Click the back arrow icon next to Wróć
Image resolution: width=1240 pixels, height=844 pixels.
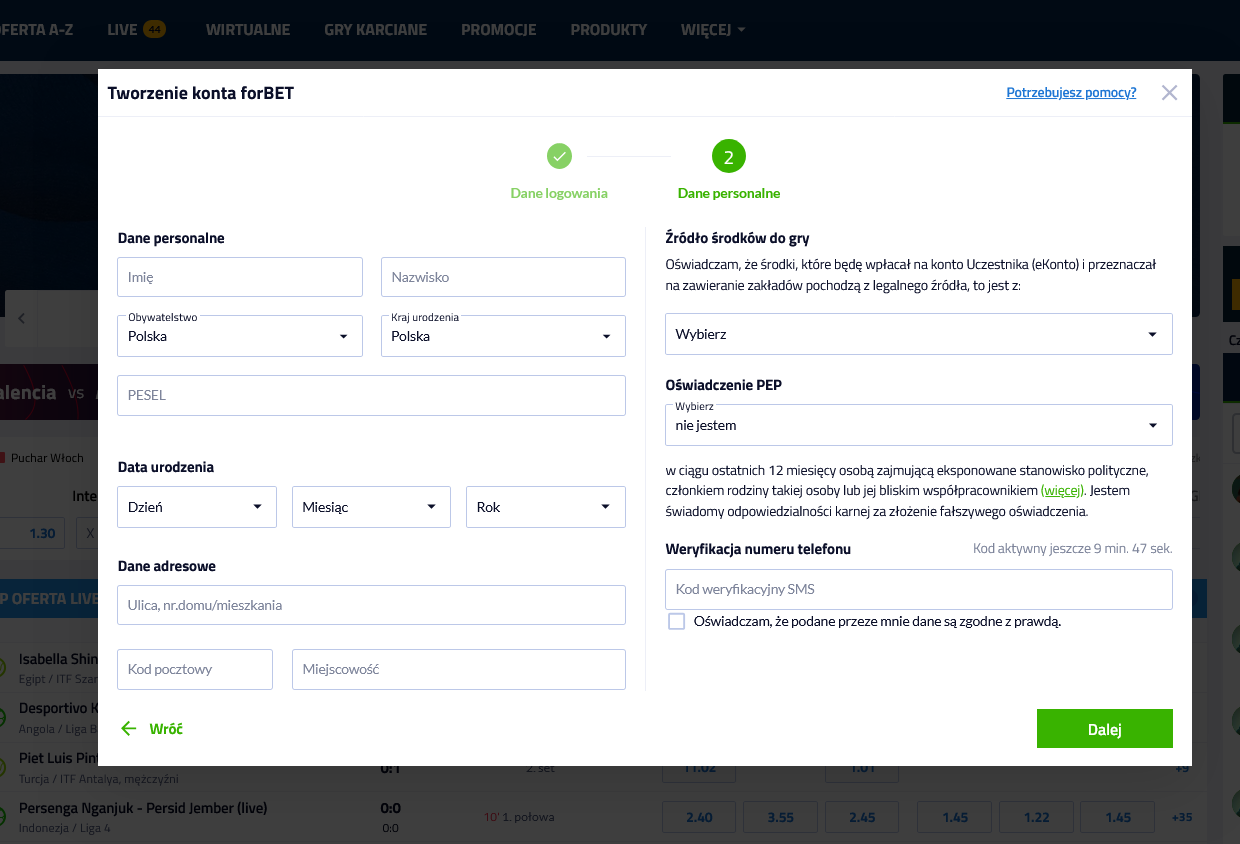[x=128, y=729]
